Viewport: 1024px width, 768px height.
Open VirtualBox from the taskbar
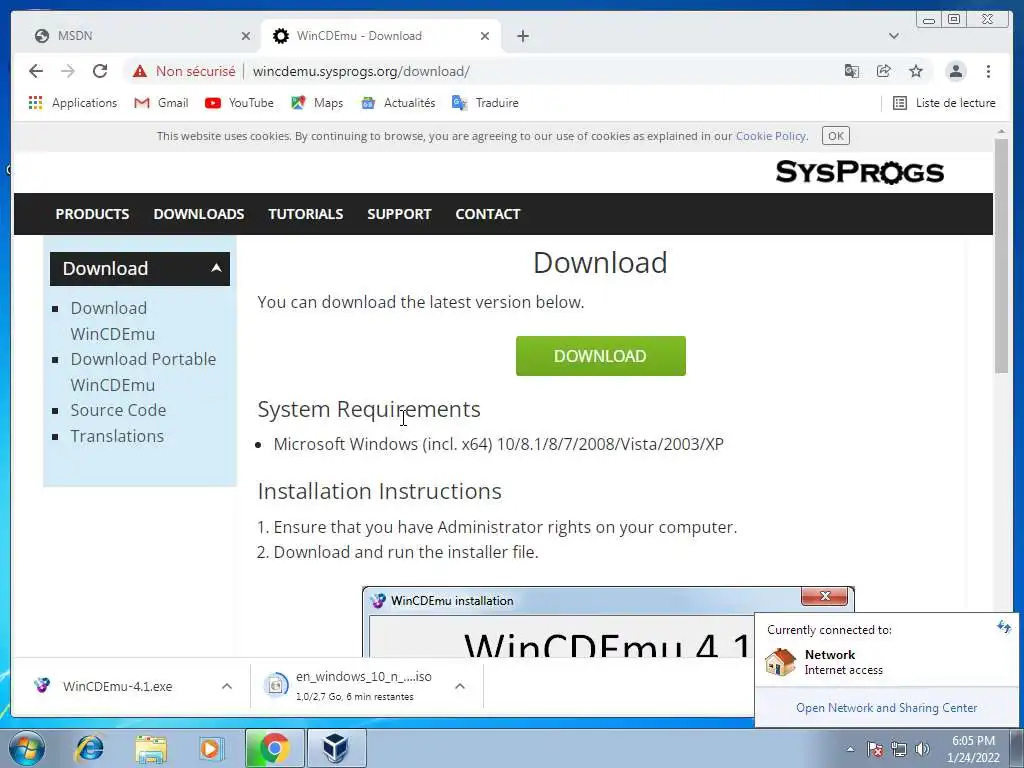point(336,748)
